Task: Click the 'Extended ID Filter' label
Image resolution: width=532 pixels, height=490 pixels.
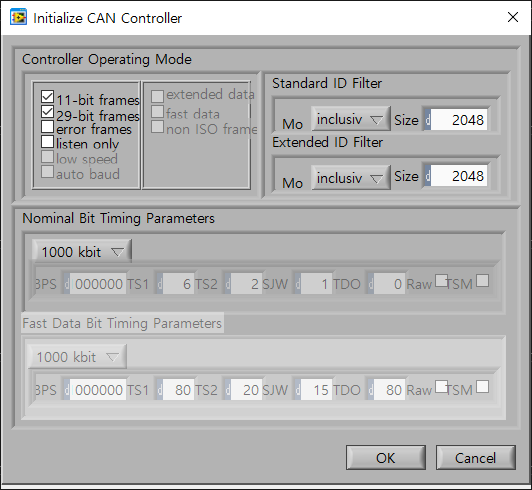Action: pos(327,142)
